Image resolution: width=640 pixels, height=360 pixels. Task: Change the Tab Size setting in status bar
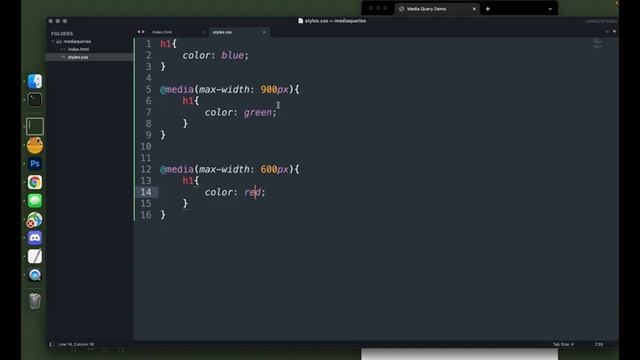click(x=563, y=344)
